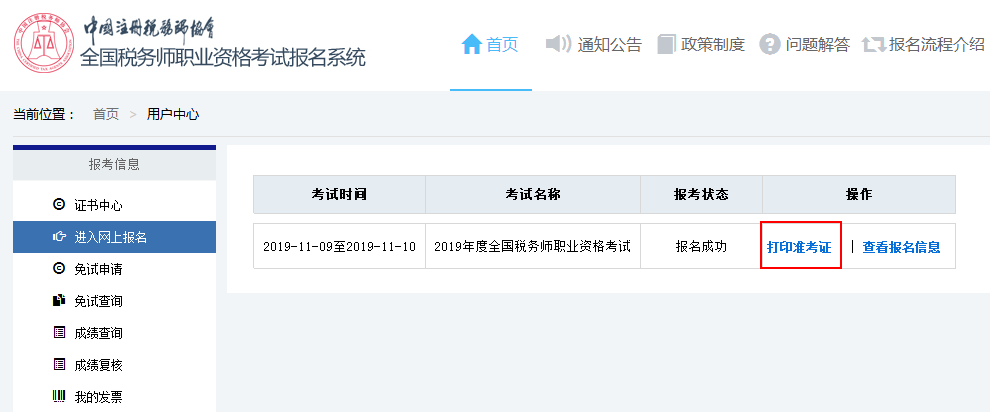Click the icon beside 证书中心
Screen dimensions: 990x412
click(x=59, y=204)
